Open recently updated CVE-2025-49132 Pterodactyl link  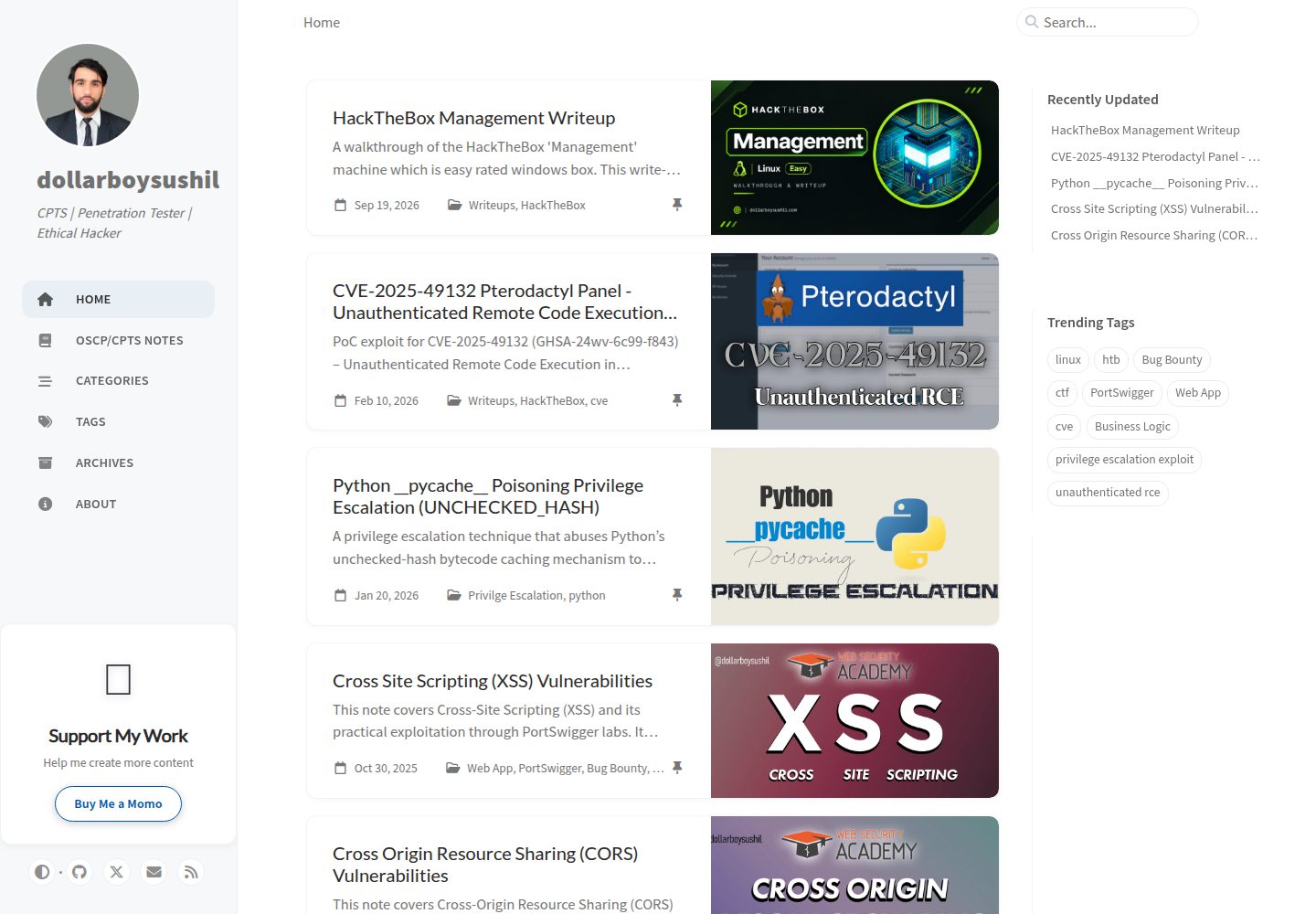pos(1155,156)
